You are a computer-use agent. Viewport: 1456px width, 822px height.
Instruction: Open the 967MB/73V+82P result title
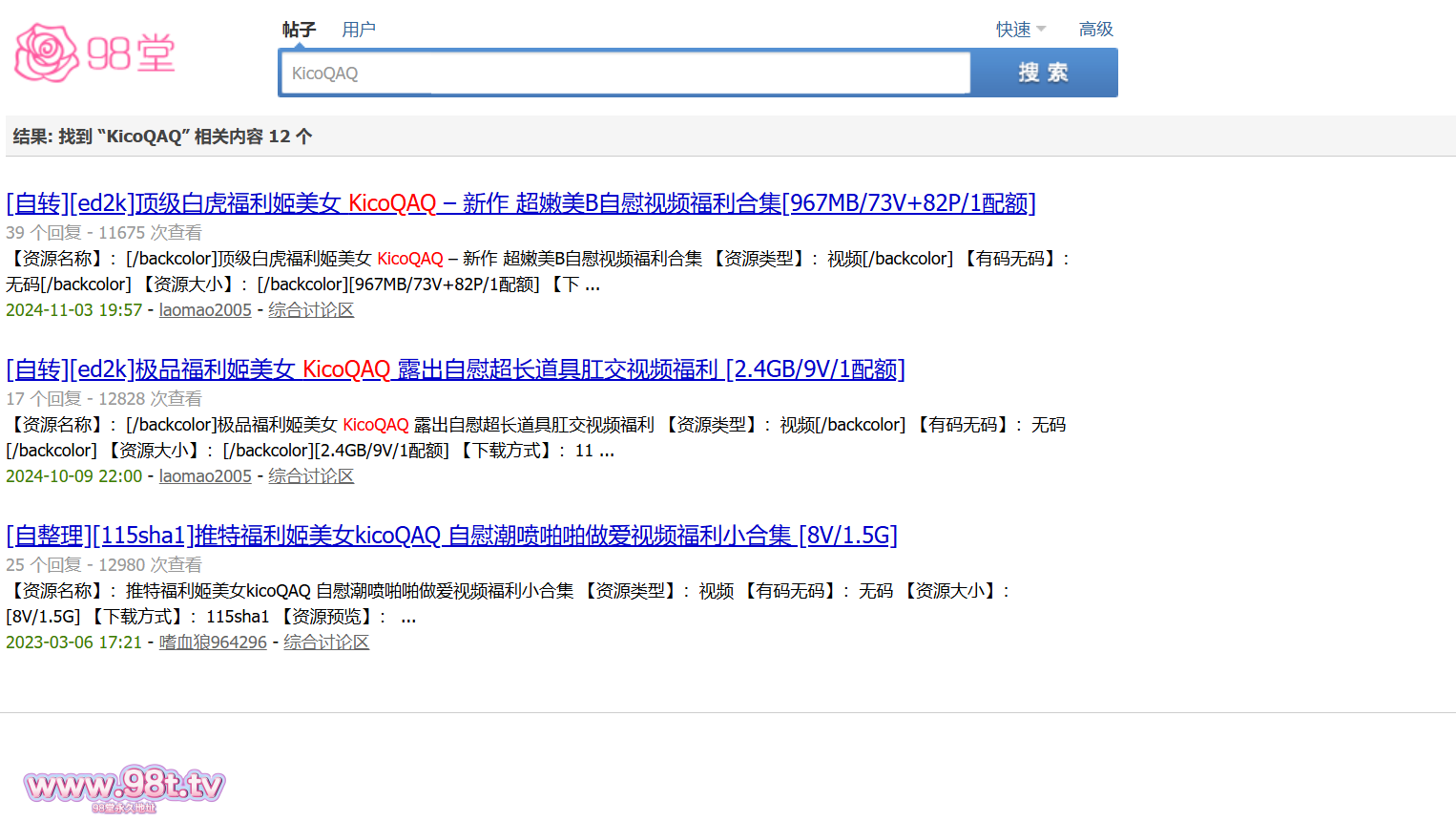[x=521, y=203]
